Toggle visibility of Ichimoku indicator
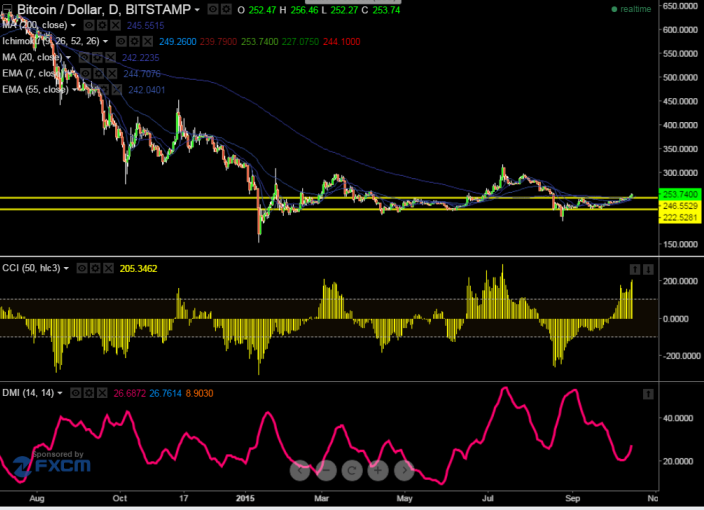The image size is (704, 510). point(121,42)
